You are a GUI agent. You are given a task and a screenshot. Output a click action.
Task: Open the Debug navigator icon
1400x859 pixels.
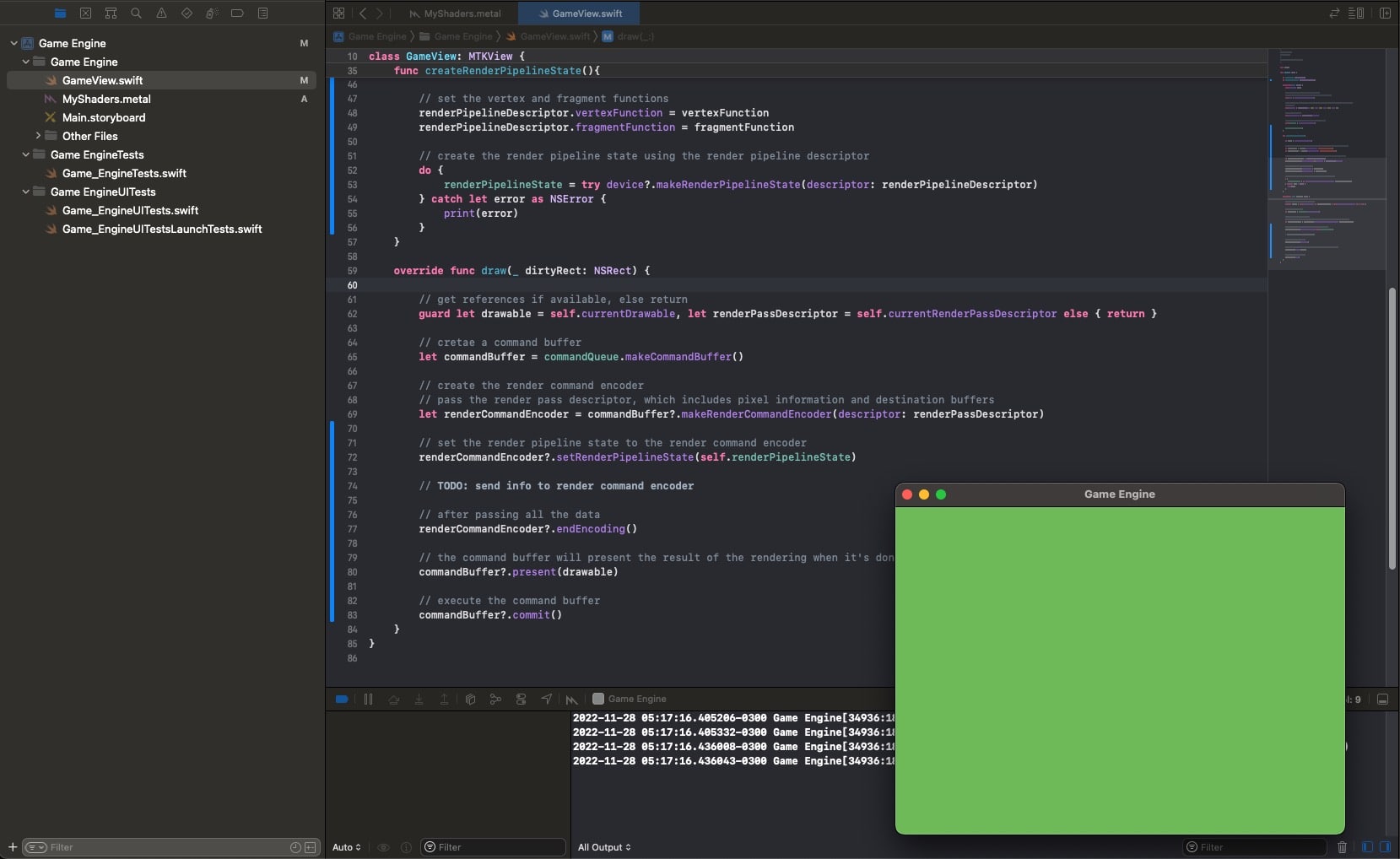212,14
